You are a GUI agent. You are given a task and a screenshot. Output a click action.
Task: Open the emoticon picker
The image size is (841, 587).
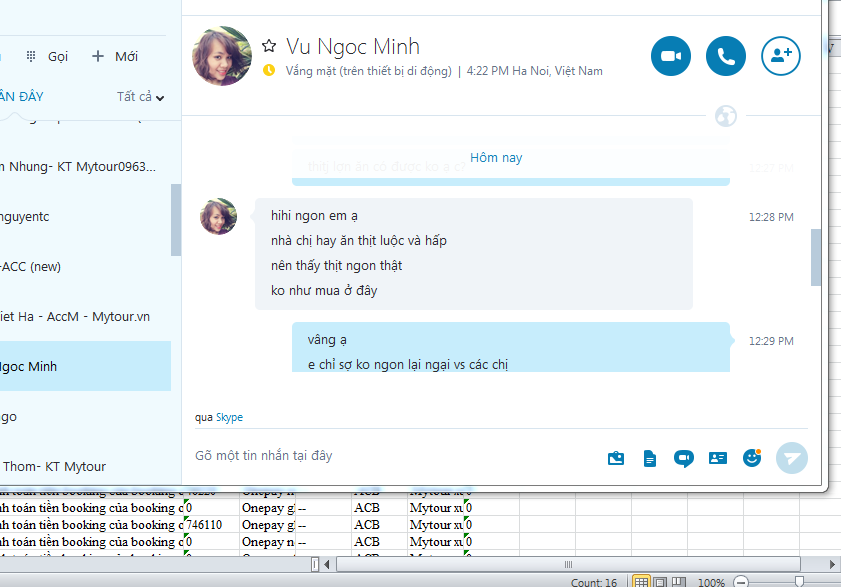tap(752, 458)
